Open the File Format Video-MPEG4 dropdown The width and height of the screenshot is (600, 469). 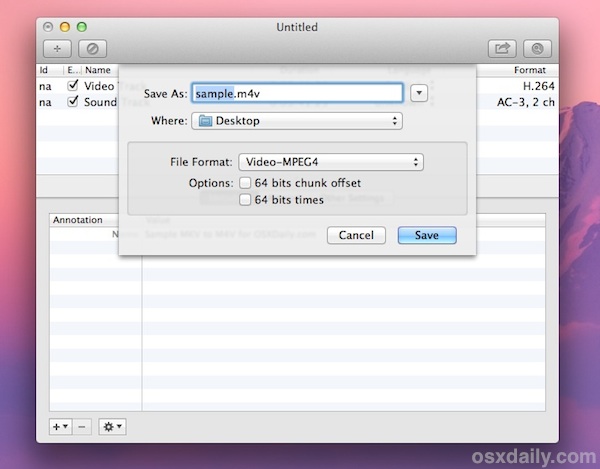[x=331, y=162]
